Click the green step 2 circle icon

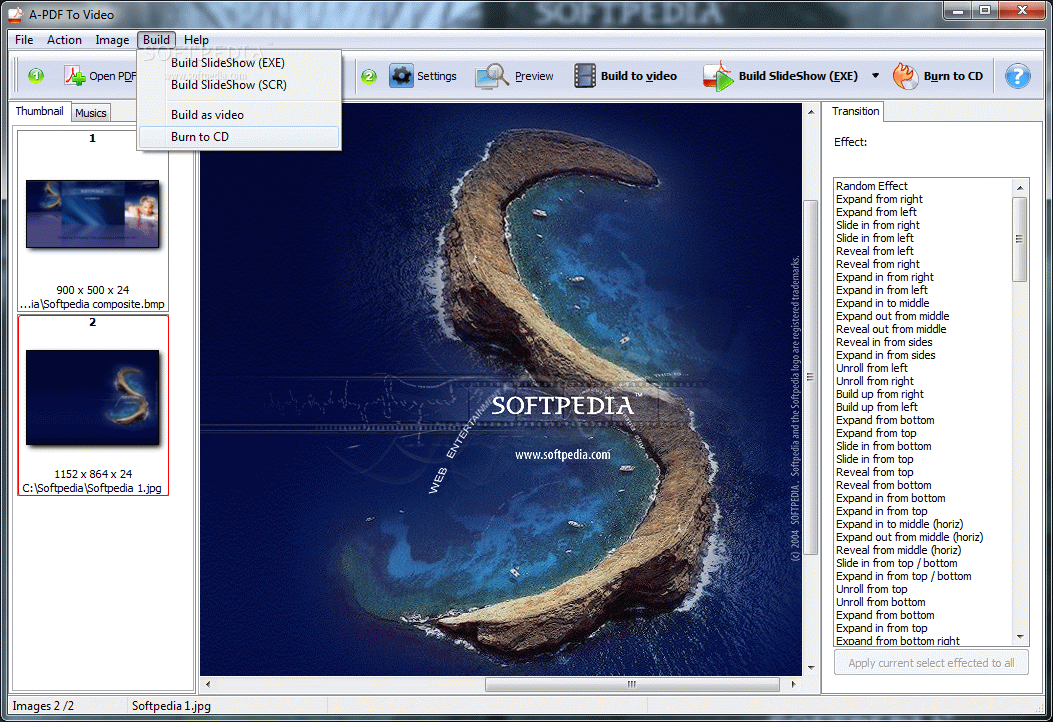coord(369,76)
